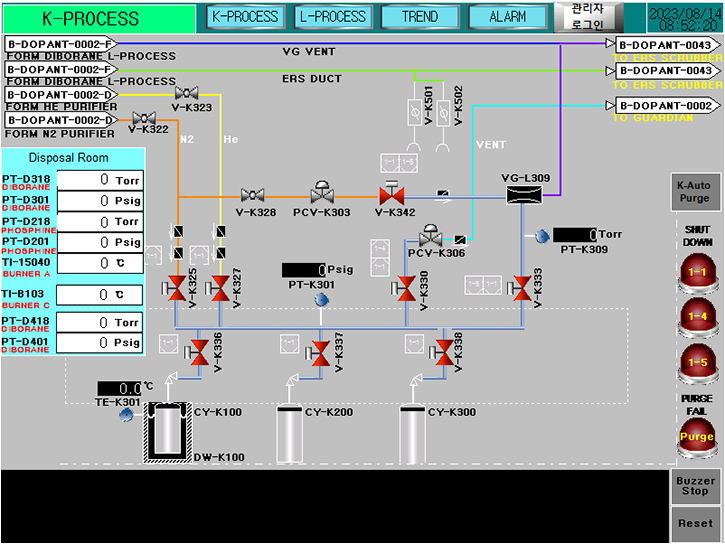The image size is (725, 544).
Task: Switch to the K-PROCESS tab
Action: 245,17
